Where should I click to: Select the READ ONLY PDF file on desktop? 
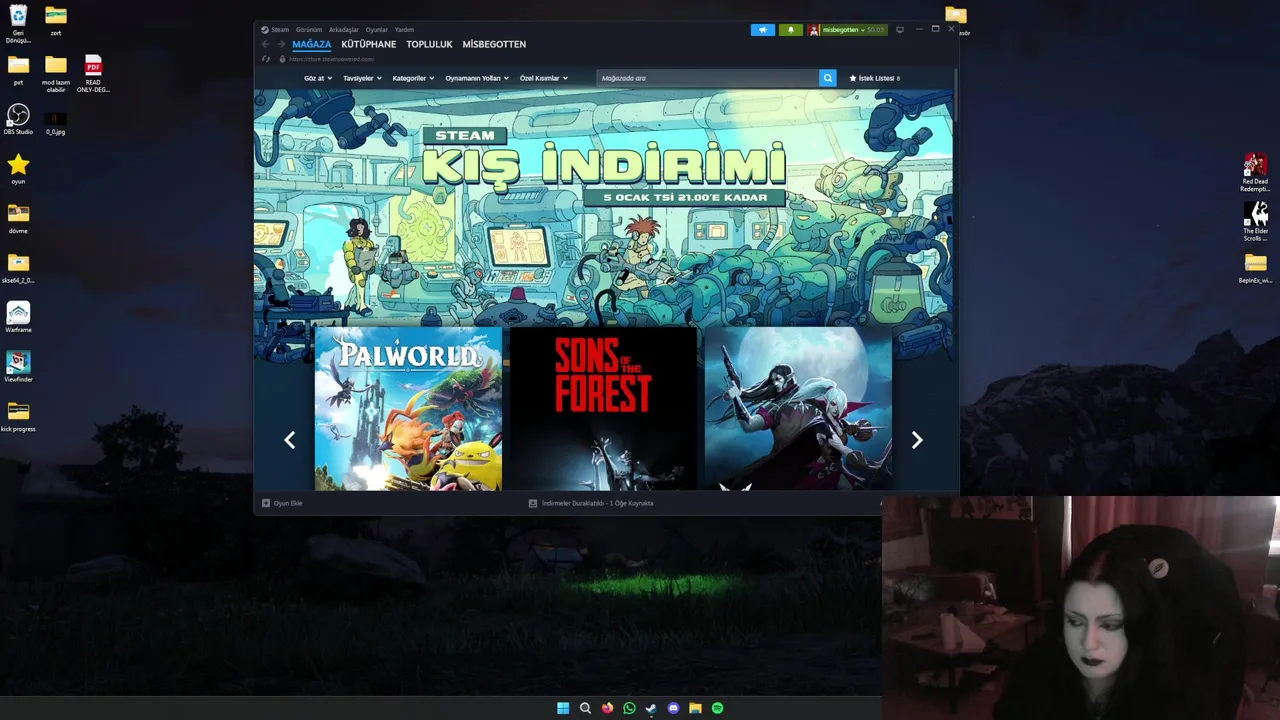(x=93, y=73)
